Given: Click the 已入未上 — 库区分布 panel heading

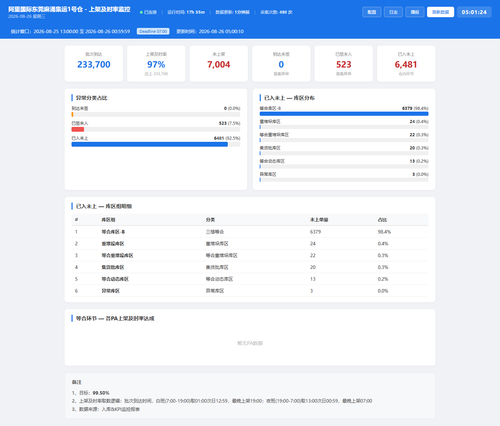Looking at the screenshot, I should pyautogui.click(x=289, y=98).
